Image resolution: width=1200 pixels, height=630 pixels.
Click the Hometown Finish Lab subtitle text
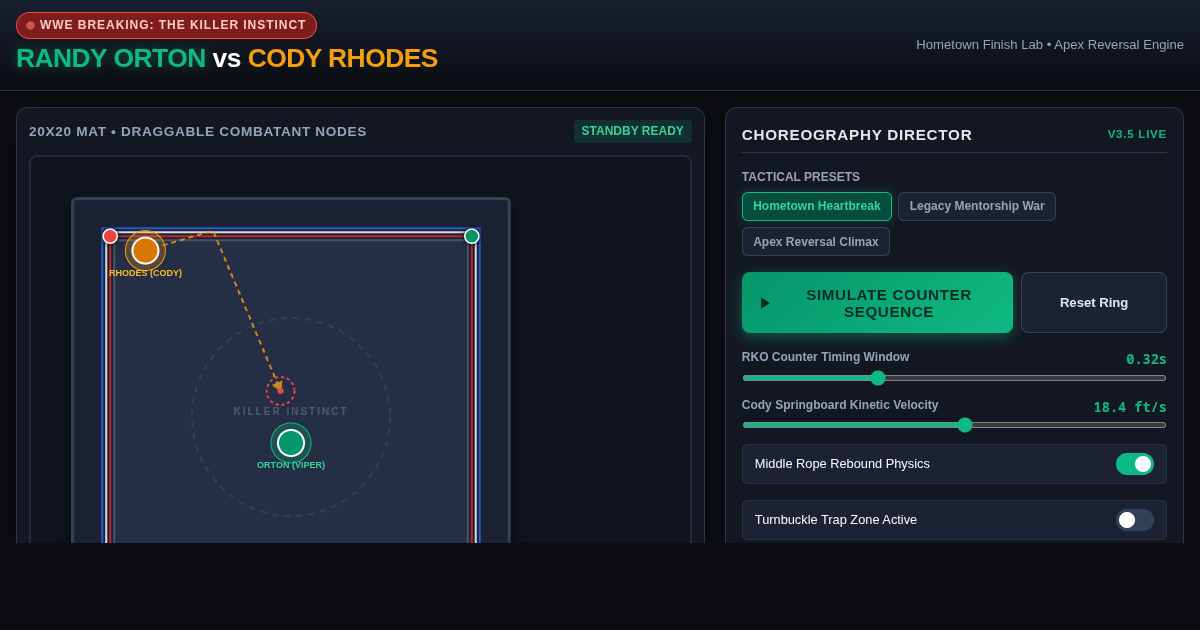[1050, 44]
